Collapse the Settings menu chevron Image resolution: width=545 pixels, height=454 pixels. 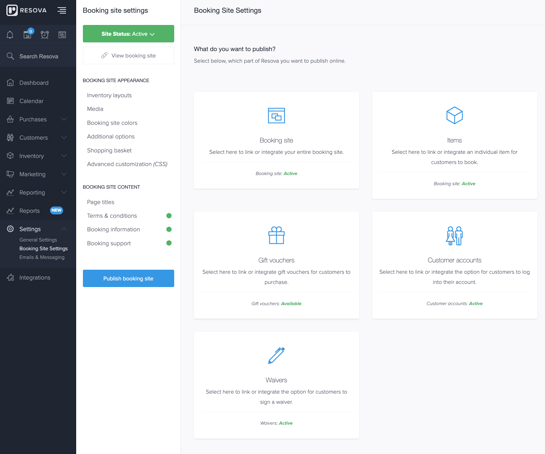tap(64, 229)
